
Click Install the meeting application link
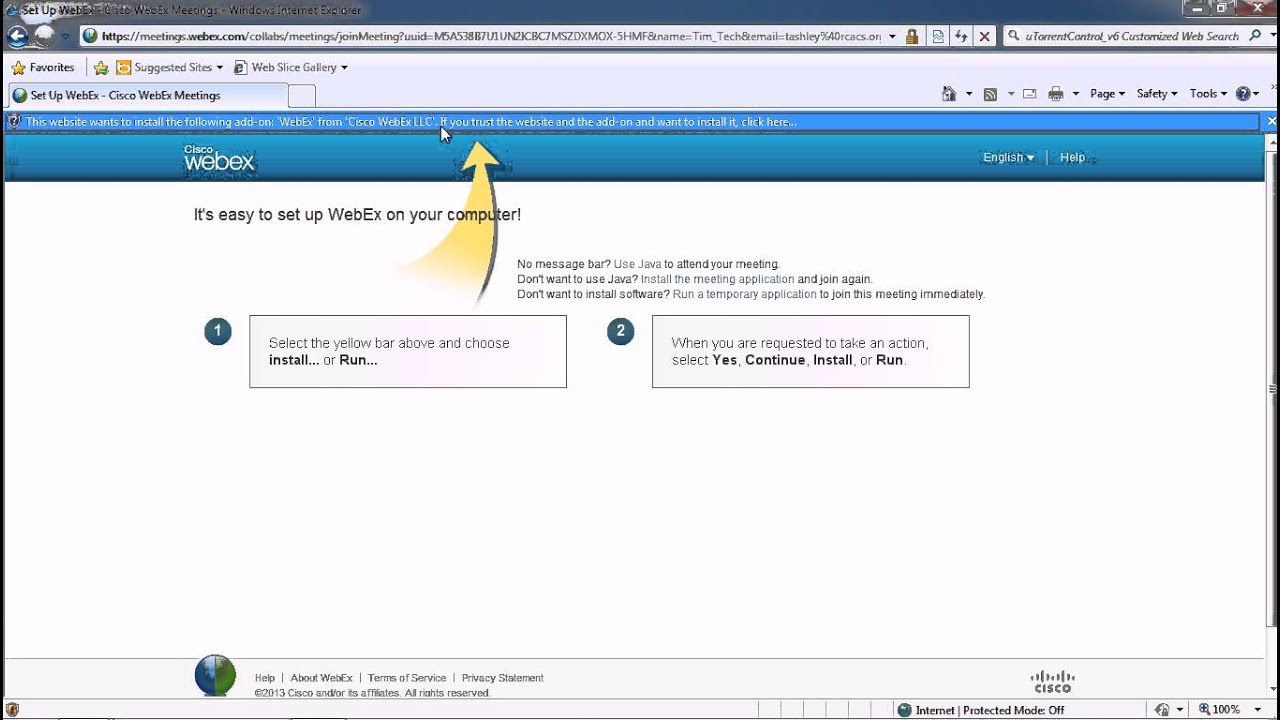point(717,279)
